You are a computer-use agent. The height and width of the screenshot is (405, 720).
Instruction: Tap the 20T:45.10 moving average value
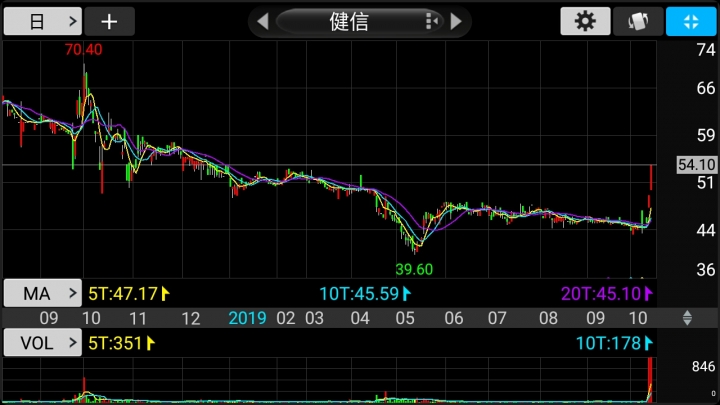coord(601,293)
